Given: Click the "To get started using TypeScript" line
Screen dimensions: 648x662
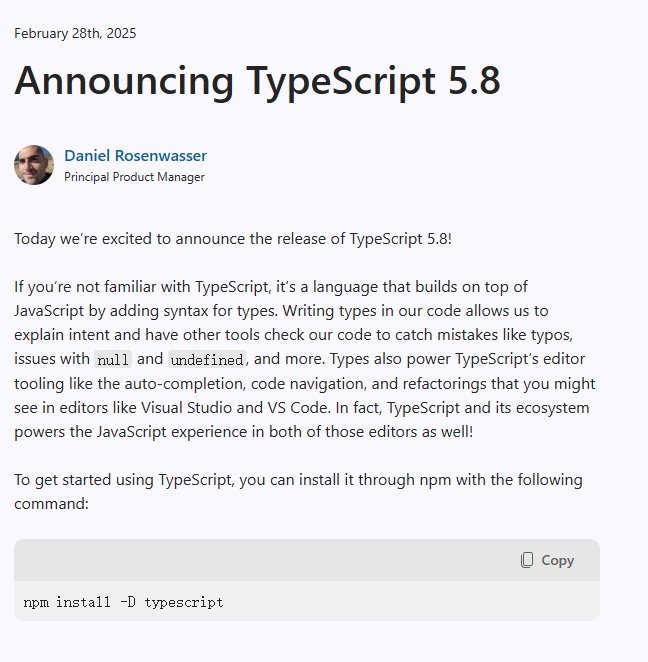Looking at the screenshot, I should [298, 480].
